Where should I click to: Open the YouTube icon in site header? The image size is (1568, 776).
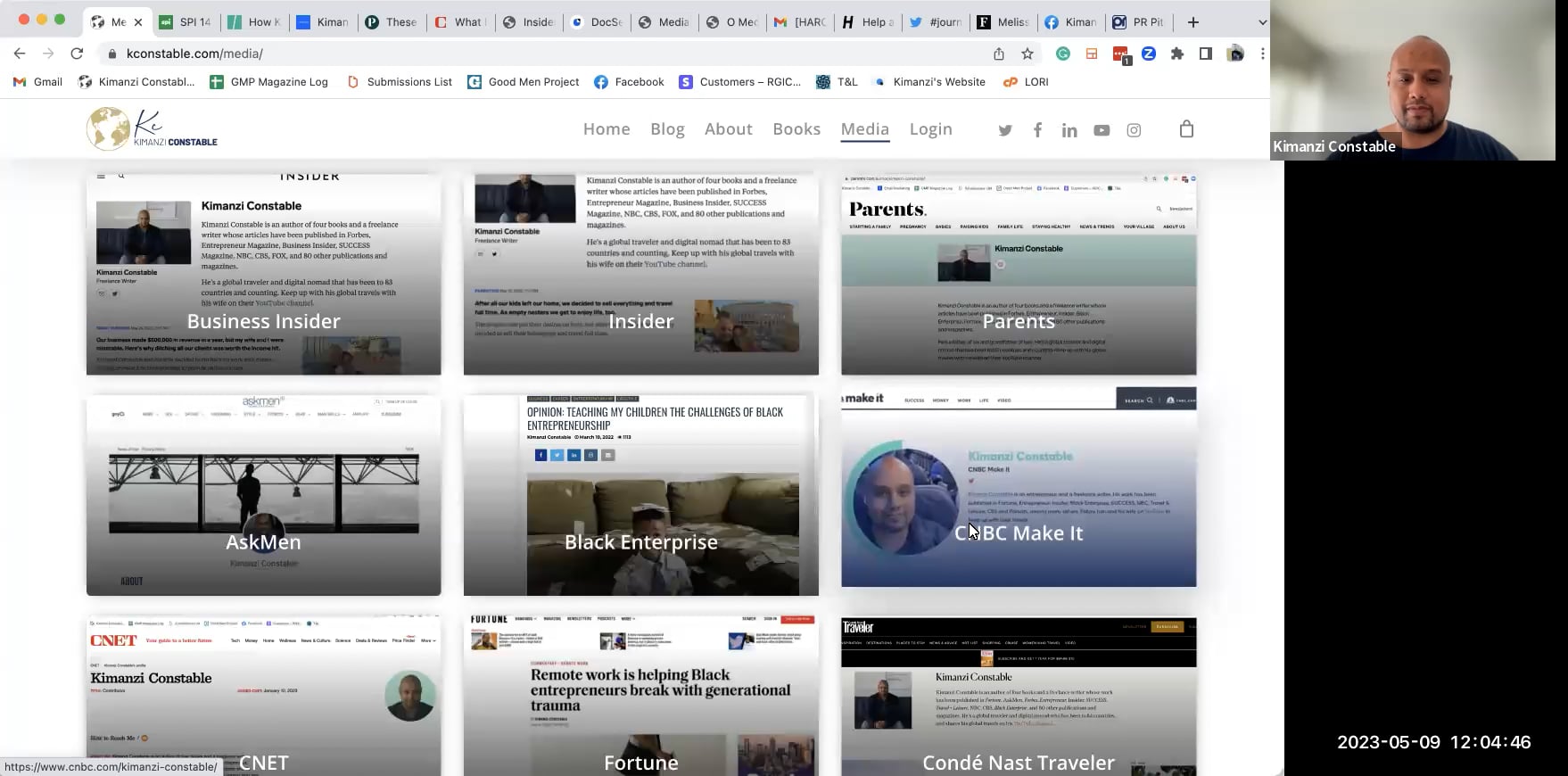[x=1102, y=130]
